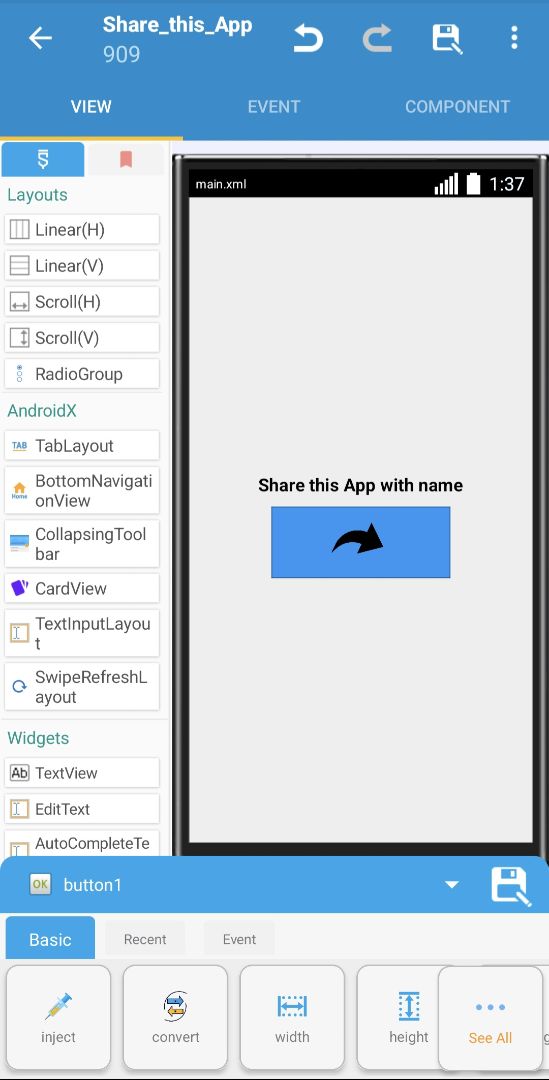Save widget properties with bottom disk icon
This screenshot has height=1080, width=549.
tap(510, 886)
